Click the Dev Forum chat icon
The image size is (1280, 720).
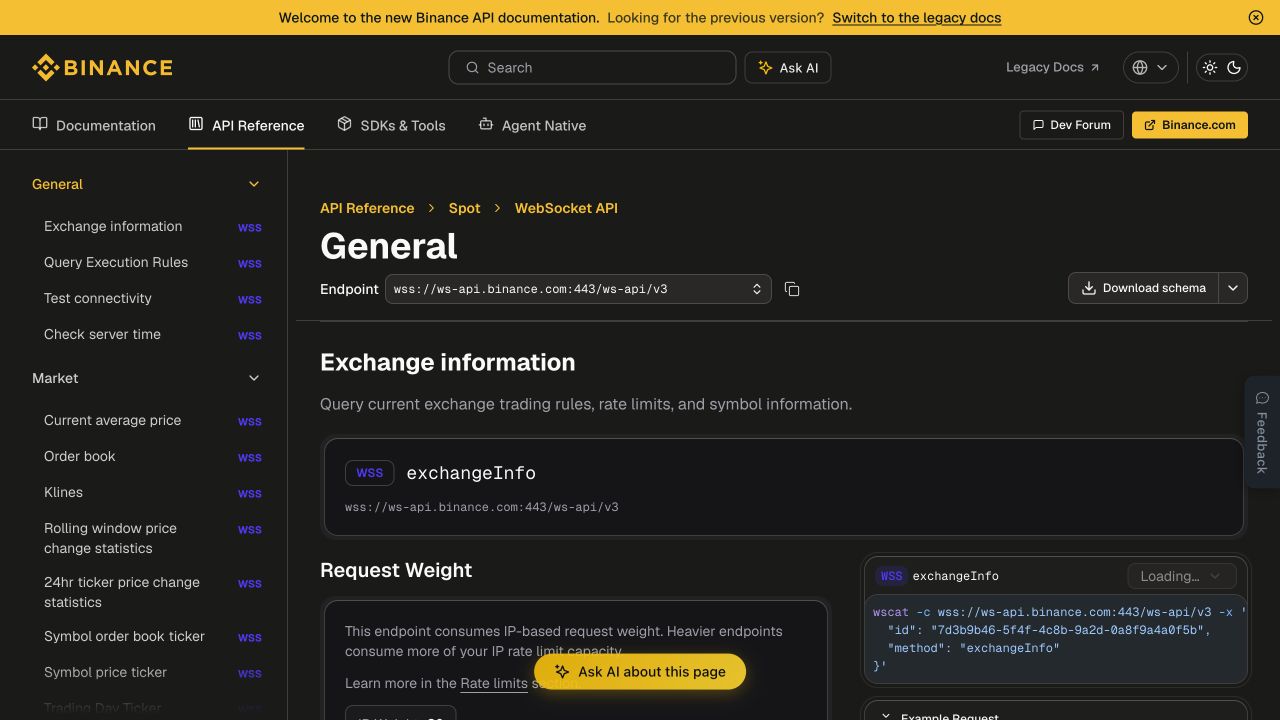1037,125
